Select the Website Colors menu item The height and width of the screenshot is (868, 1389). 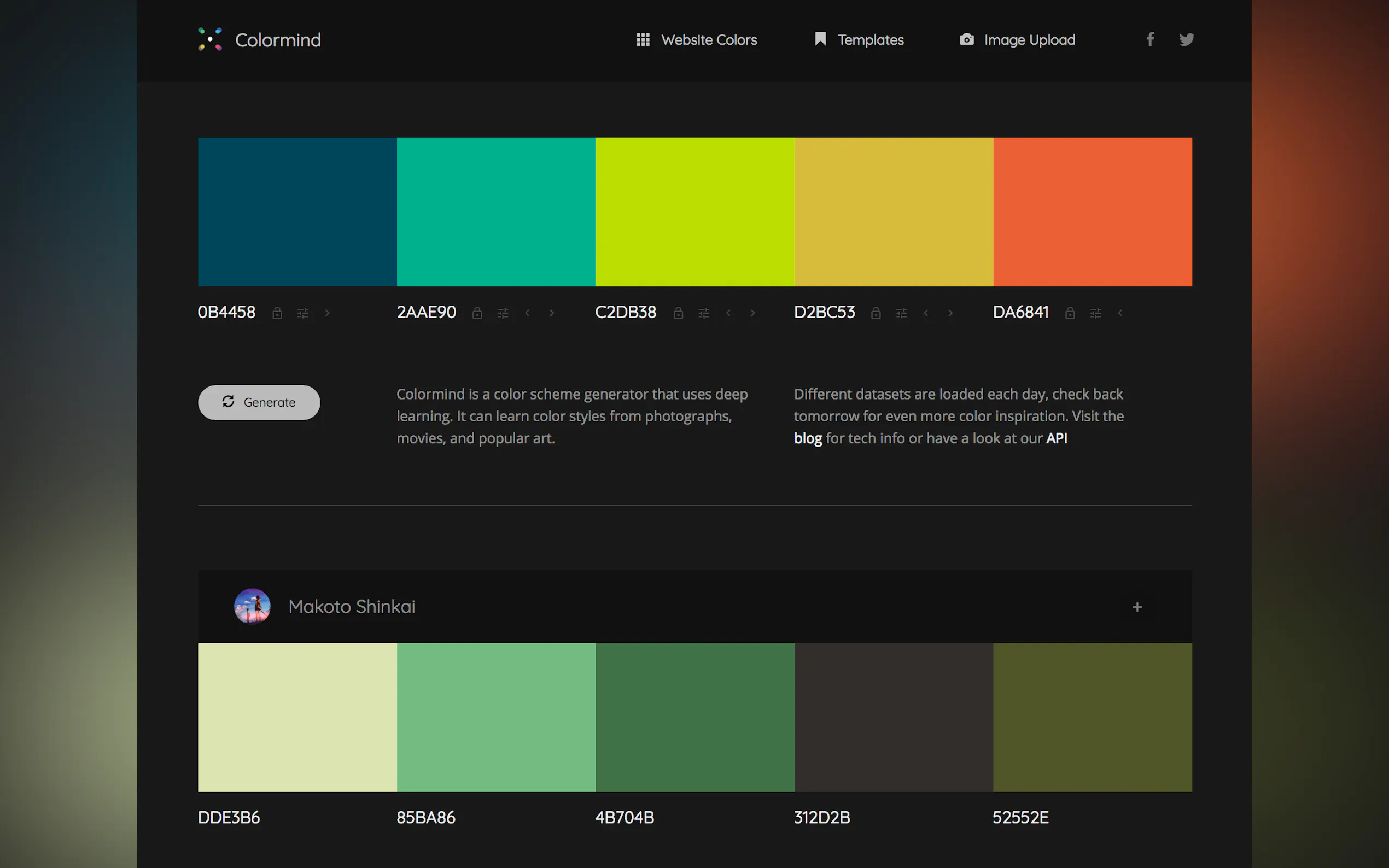pyautogui.click(x=709, y=39)
